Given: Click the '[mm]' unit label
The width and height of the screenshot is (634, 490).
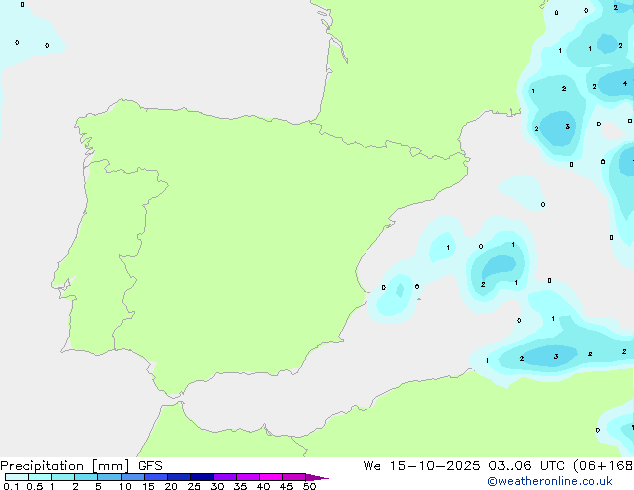Looking at the screenshot, I should 110,466.
